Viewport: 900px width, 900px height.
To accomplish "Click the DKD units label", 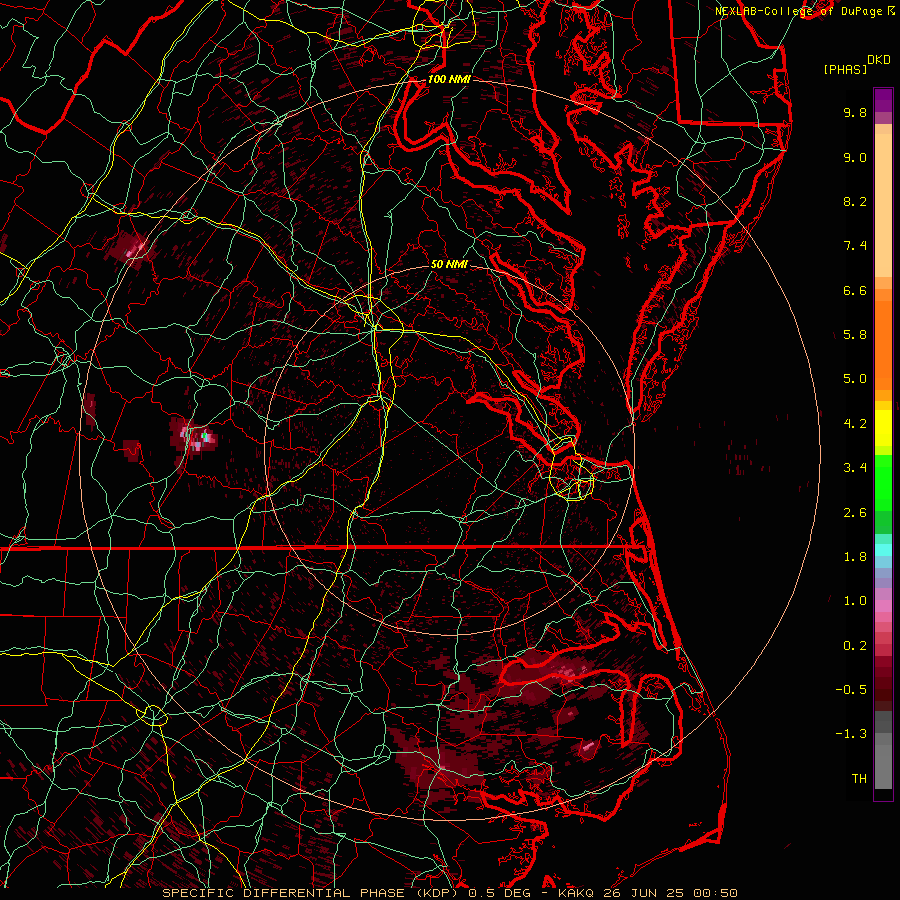I will click(878, 60).
